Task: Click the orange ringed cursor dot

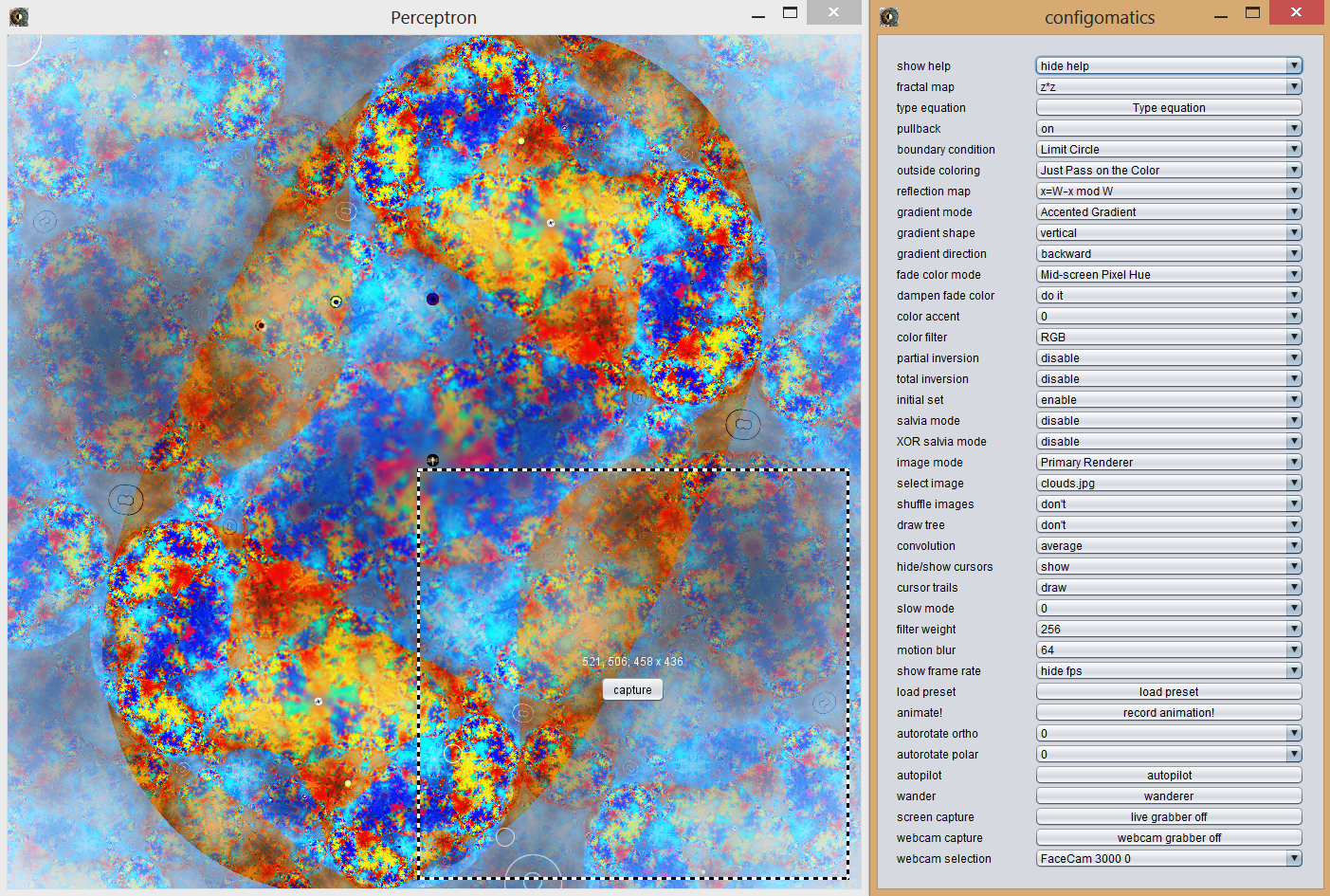Action: tap(261, 325)
